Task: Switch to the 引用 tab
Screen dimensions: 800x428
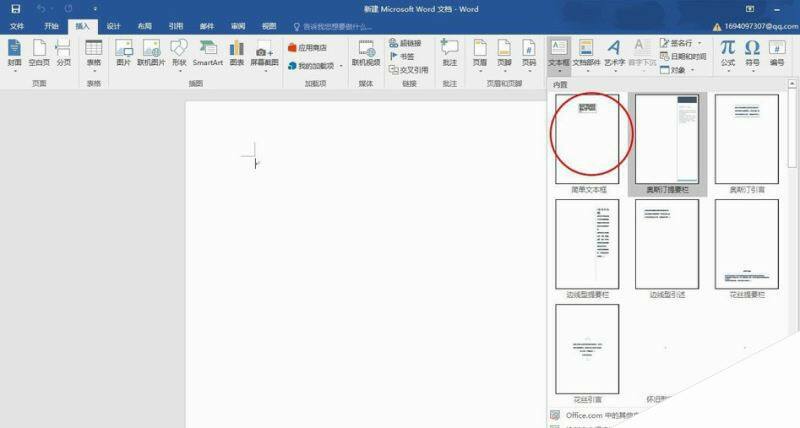Action: click(x=176, y=26)
